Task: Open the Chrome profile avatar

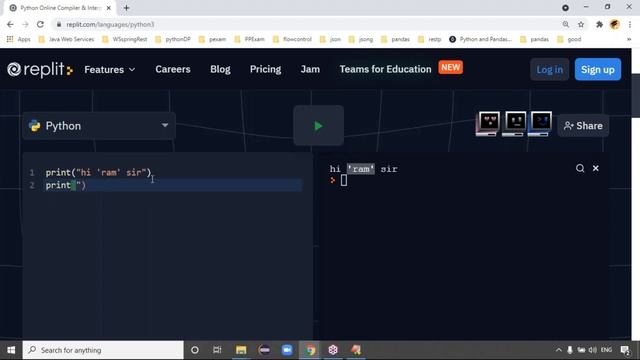Action: (615, 24)
